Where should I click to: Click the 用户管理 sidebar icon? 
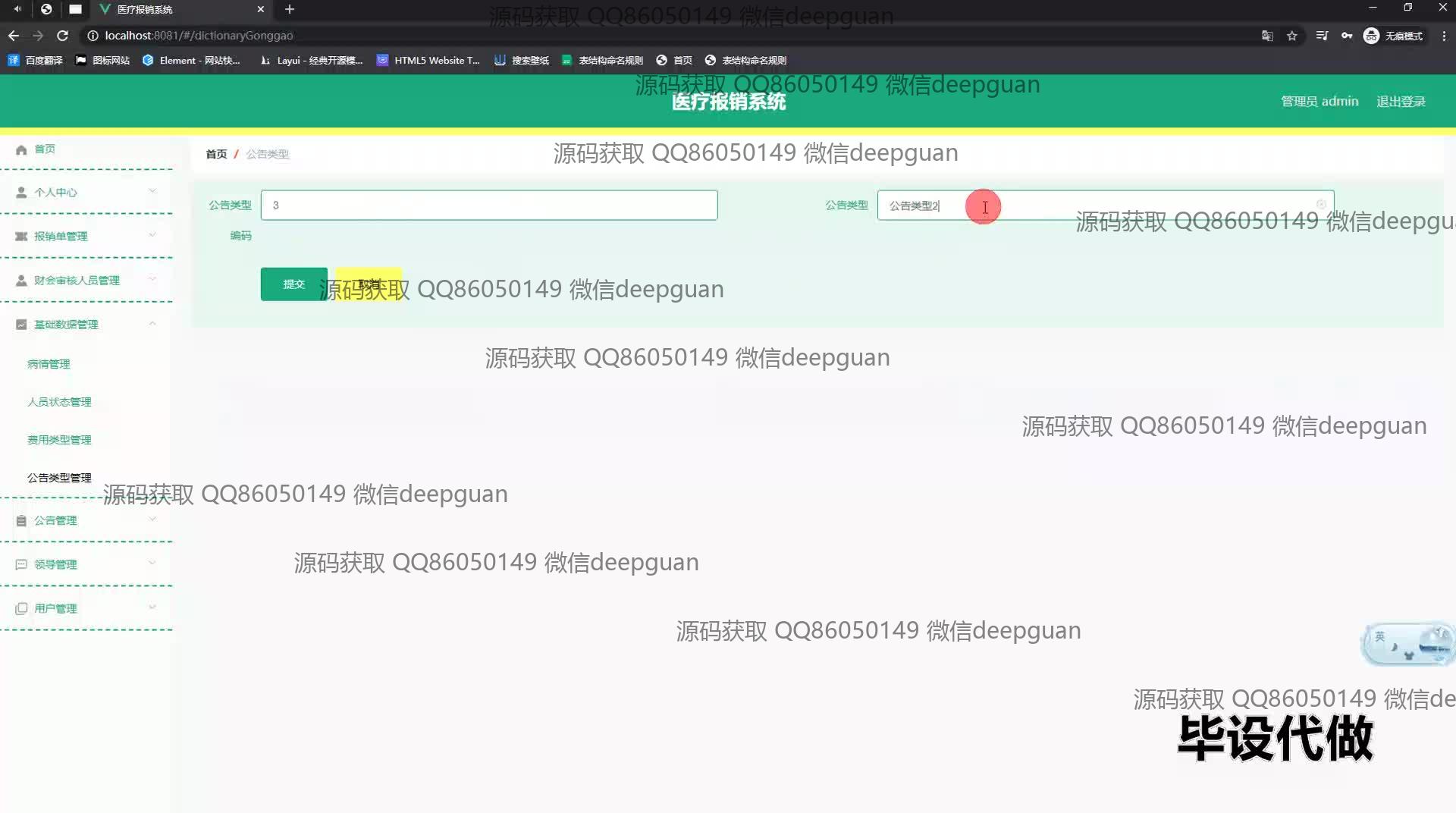(x=21, y=608)
